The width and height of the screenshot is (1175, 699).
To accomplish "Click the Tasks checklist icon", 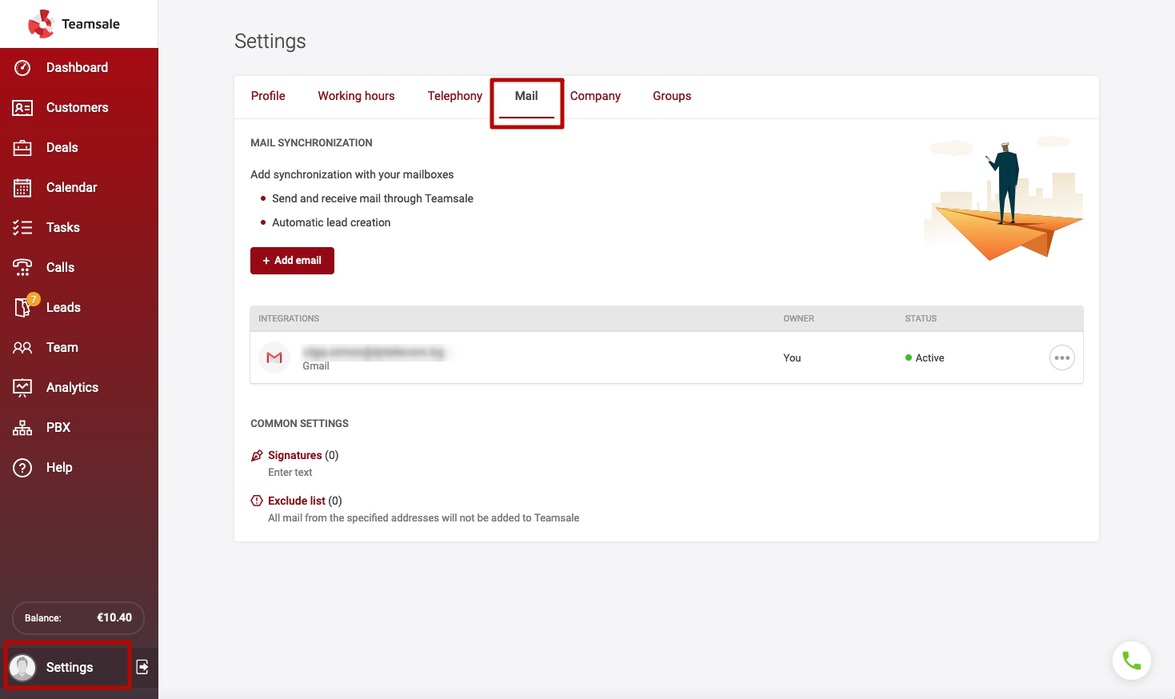I will click(x=22, y=228).
